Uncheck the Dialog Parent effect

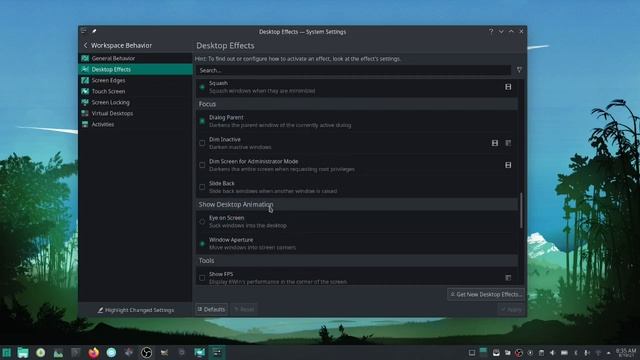(202, 121)
